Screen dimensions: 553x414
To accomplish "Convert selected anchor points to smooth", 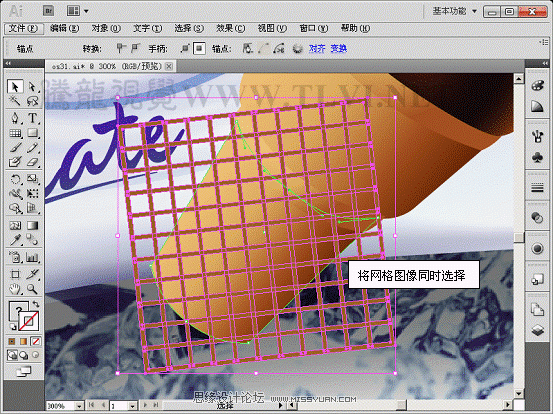I will coord(135,48).
